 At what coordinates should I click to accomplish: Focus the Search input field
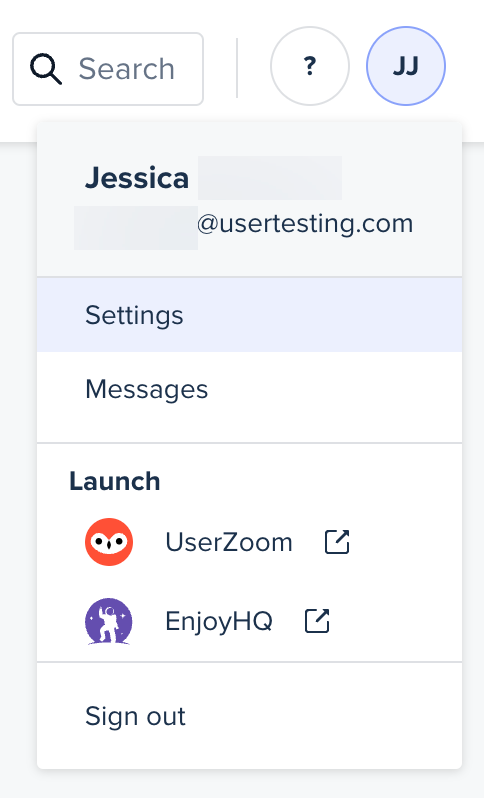(x=108, y=69)
